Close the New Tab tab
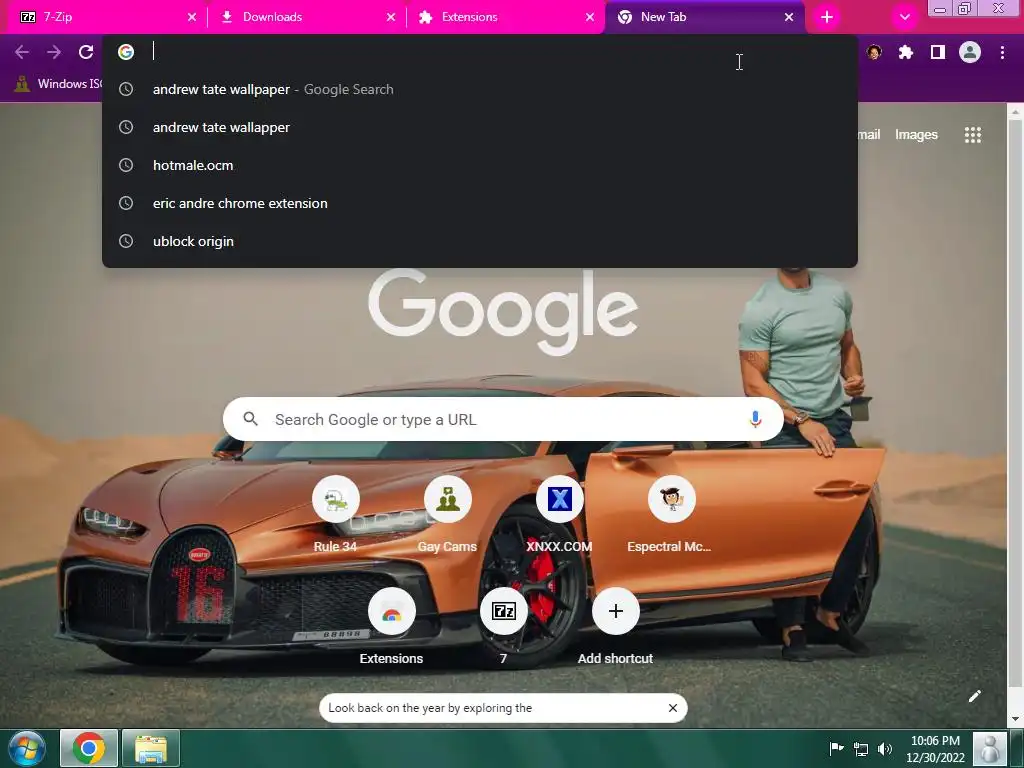This screenshot has width=1024, height=768. tap(789, 17)
